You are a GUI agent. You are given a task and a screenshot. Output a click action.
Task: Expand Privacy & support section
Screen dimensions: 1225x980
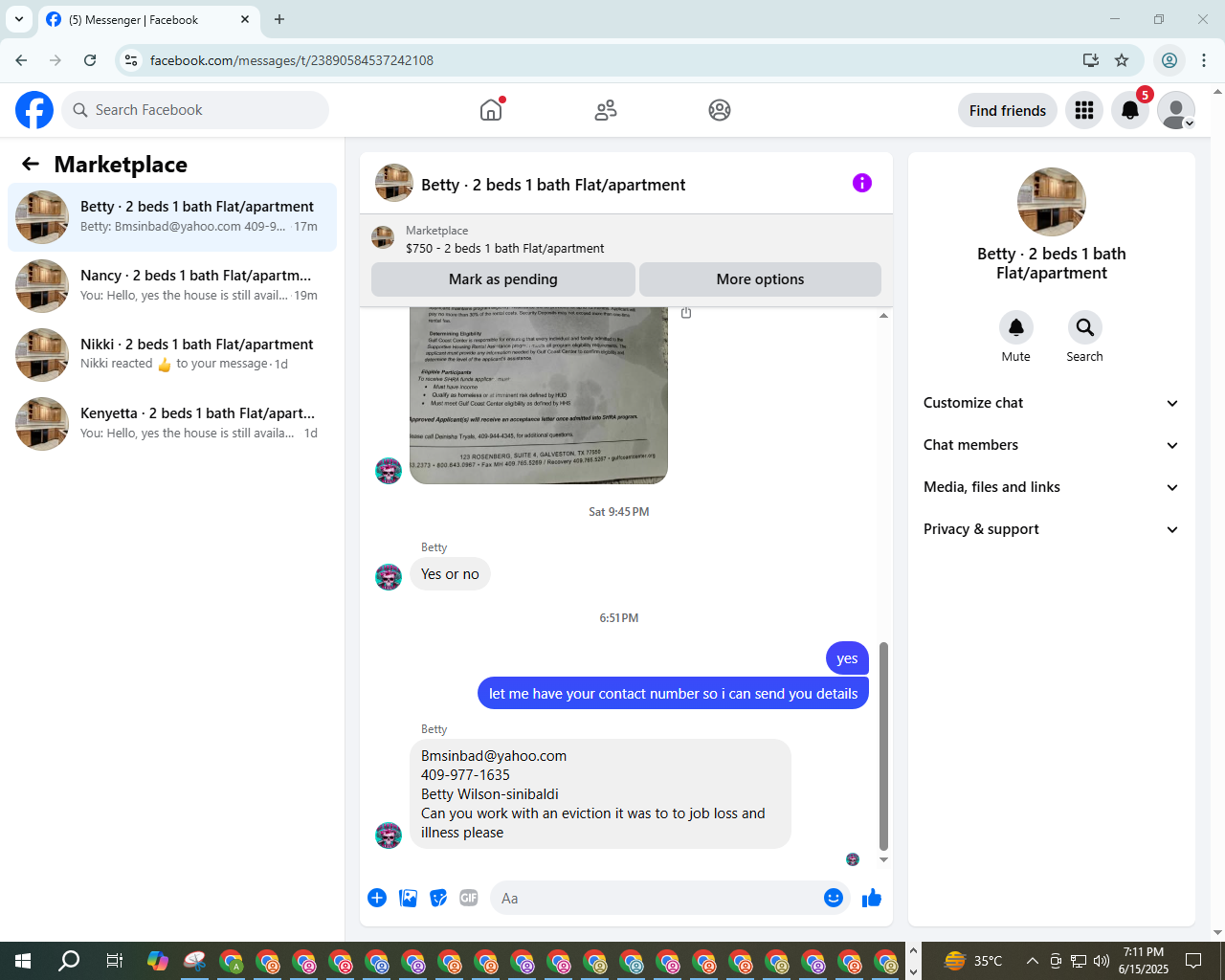tap(1052, 529)
